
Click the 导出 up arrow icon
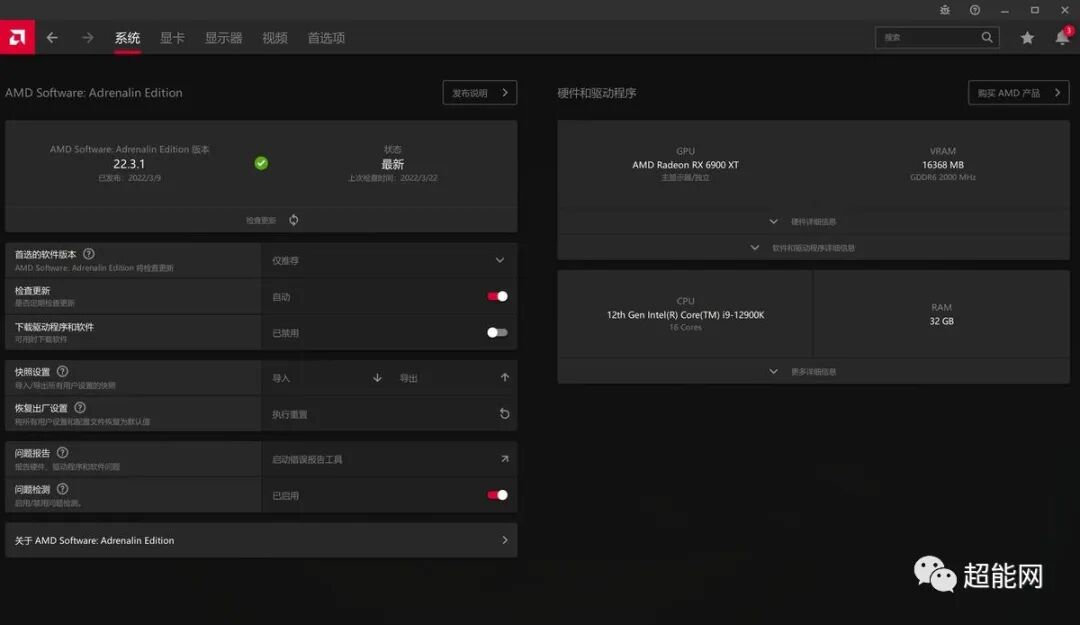coord(505,377)
